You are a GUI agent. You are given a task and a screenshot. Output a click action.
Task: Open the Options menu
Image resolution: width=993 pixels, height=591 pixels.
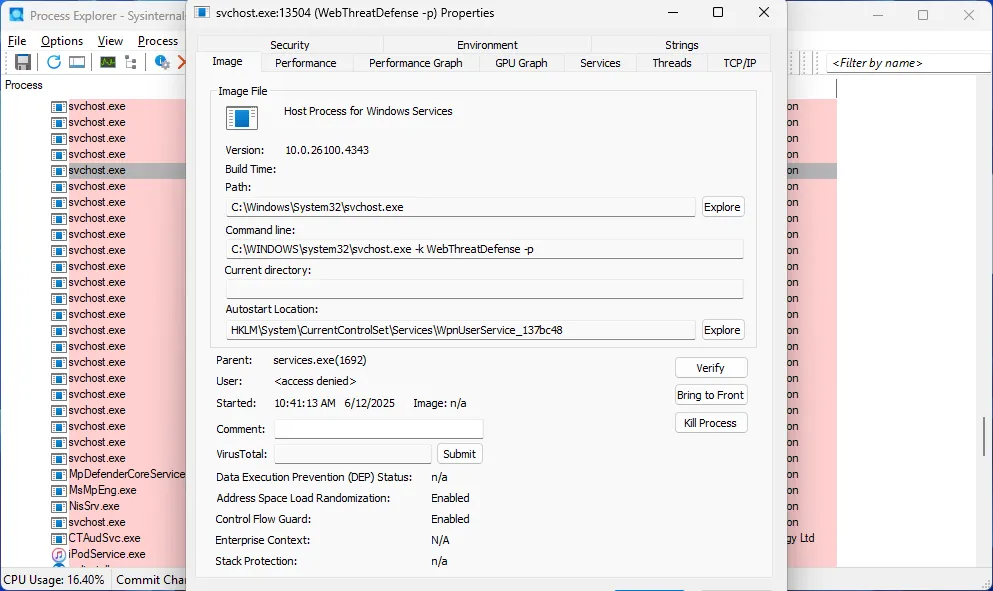62,41
